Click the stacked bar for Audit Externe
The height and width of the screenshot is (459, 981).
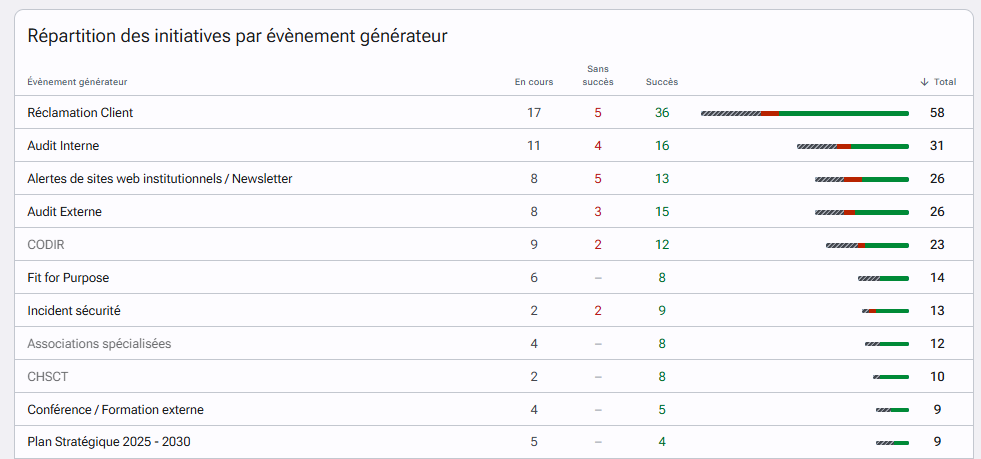click(862, 213)
